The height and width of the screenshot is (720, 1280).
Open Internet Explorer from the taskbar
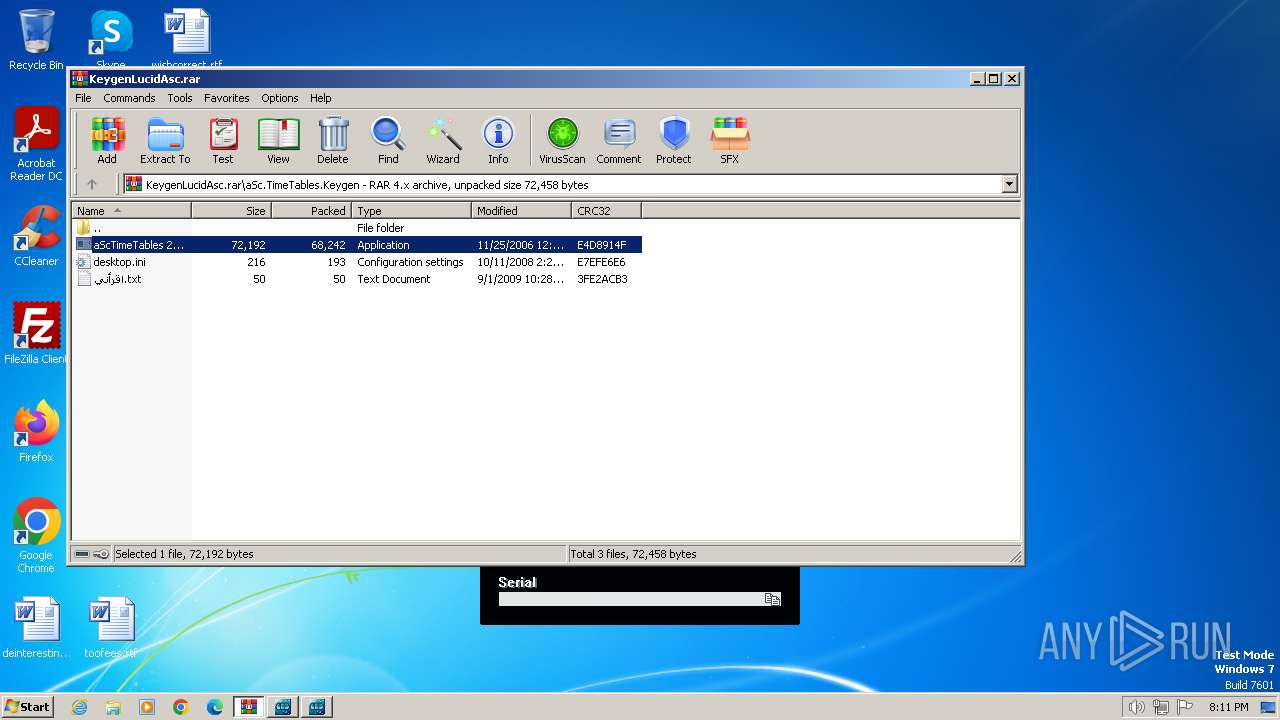point(79,707)
